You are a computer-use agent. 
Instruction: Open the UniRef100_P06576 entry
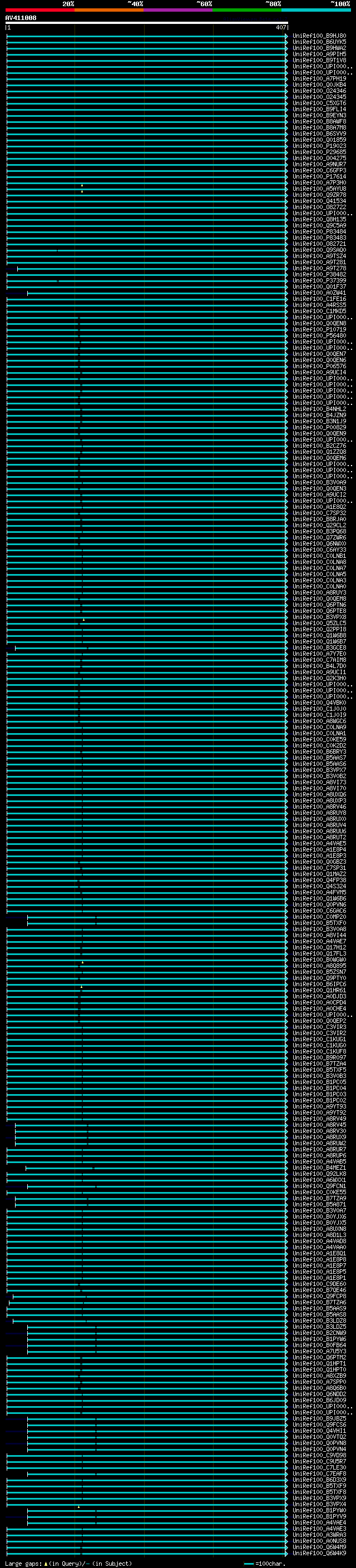click(319, 367)
